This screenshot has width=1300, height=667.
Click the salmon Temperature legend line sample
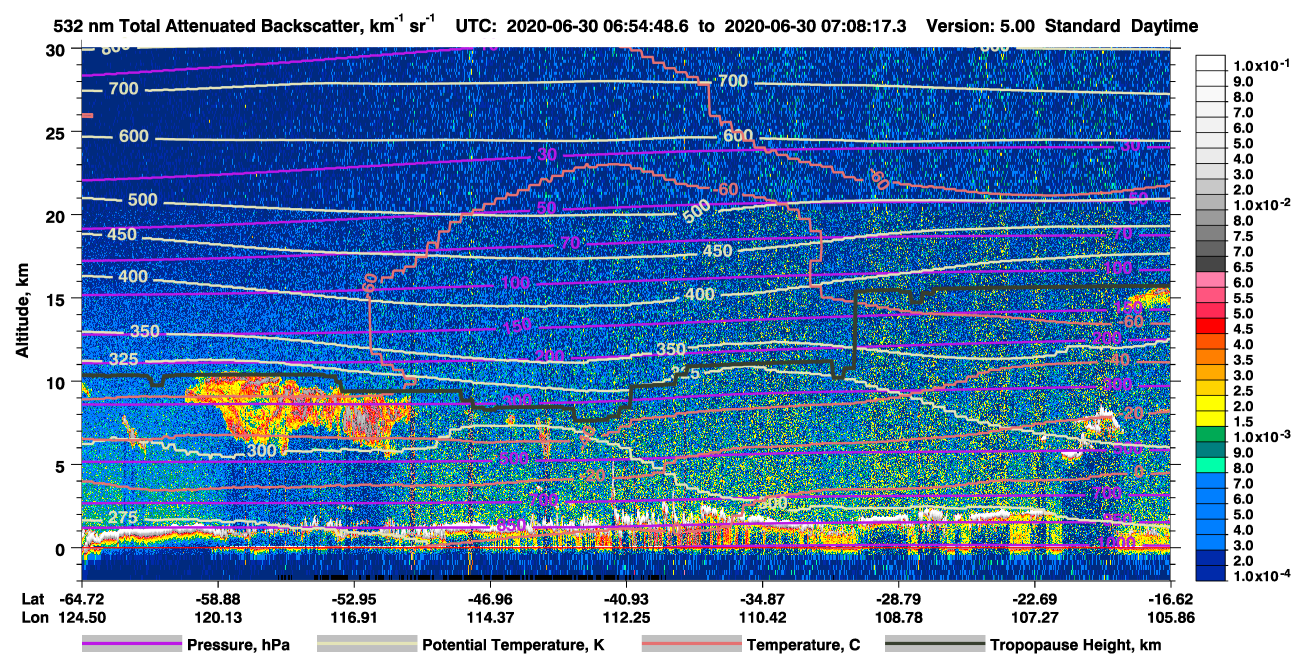tap(691, 645)
